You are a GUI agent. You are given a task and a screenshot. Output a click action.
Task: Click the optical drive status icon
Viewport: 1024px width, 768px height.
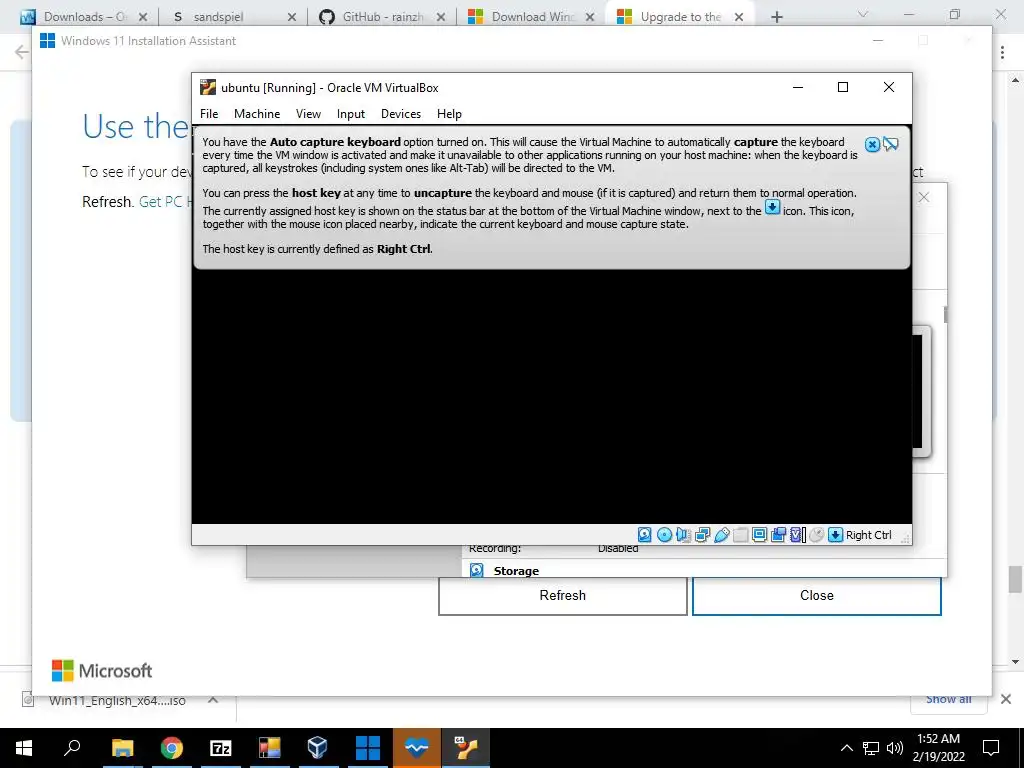click(x=664, y=535)
